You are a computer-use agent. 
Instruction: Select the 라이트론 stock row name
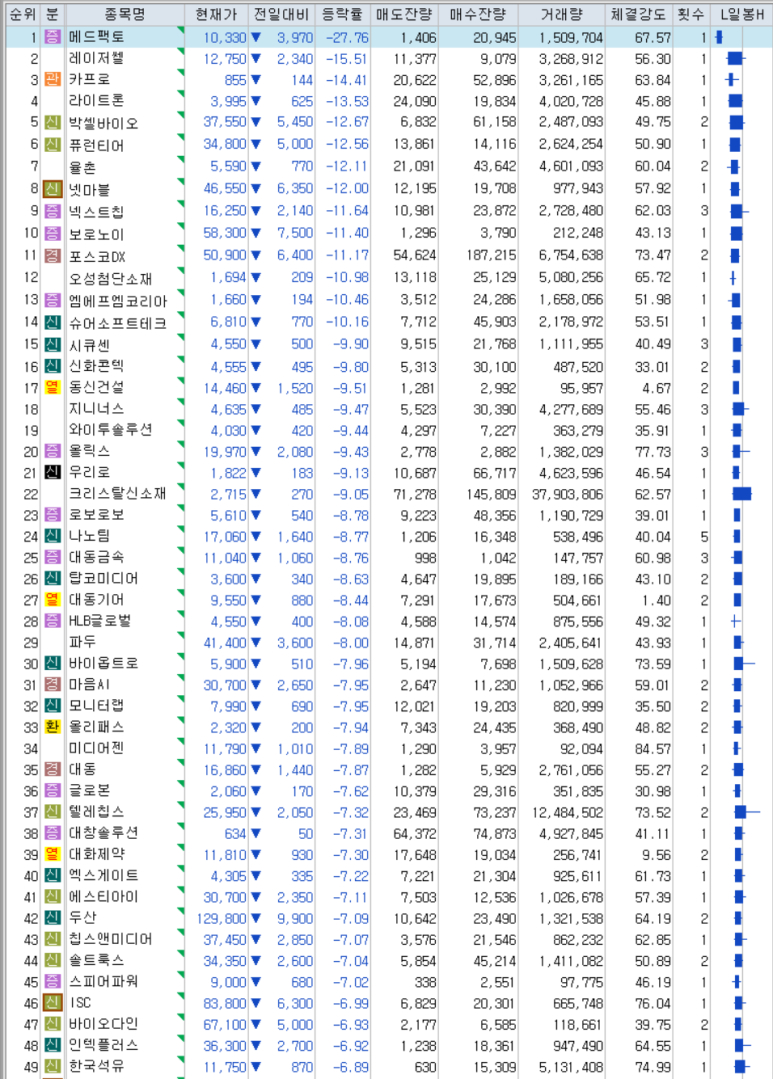tap(97, 101)
